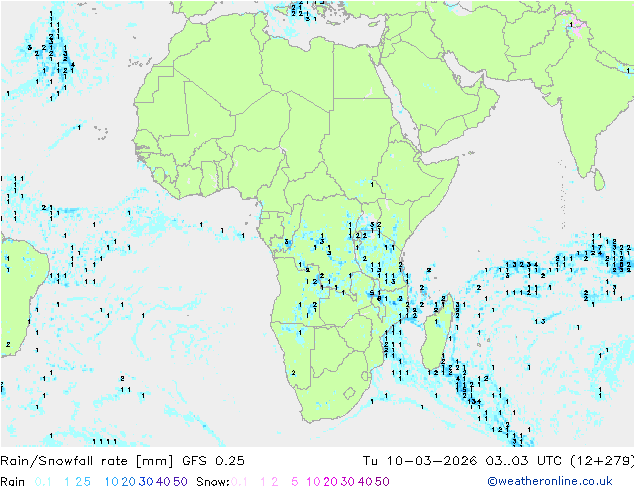Open the weatheronline.co.uk copyright link
Viewport: 634px width, 490px height.
coord(550,481)
